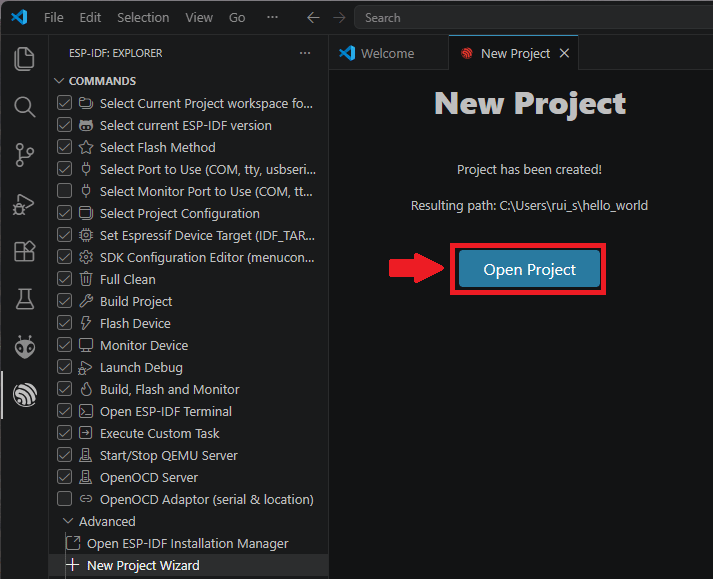
Task: Click the wrench icon for Build Project
Action: pos(86,301)
